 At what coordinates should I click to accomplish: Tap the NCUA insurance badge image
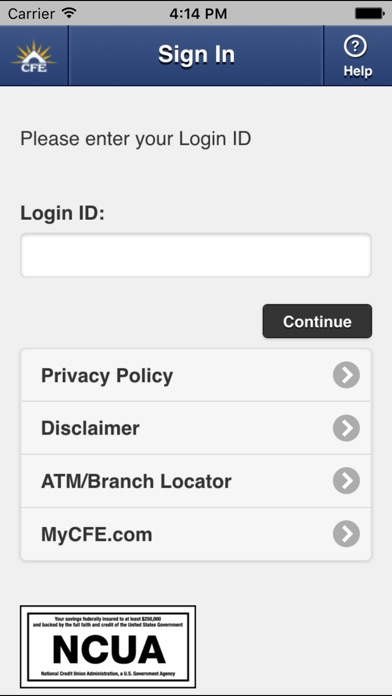108,646
